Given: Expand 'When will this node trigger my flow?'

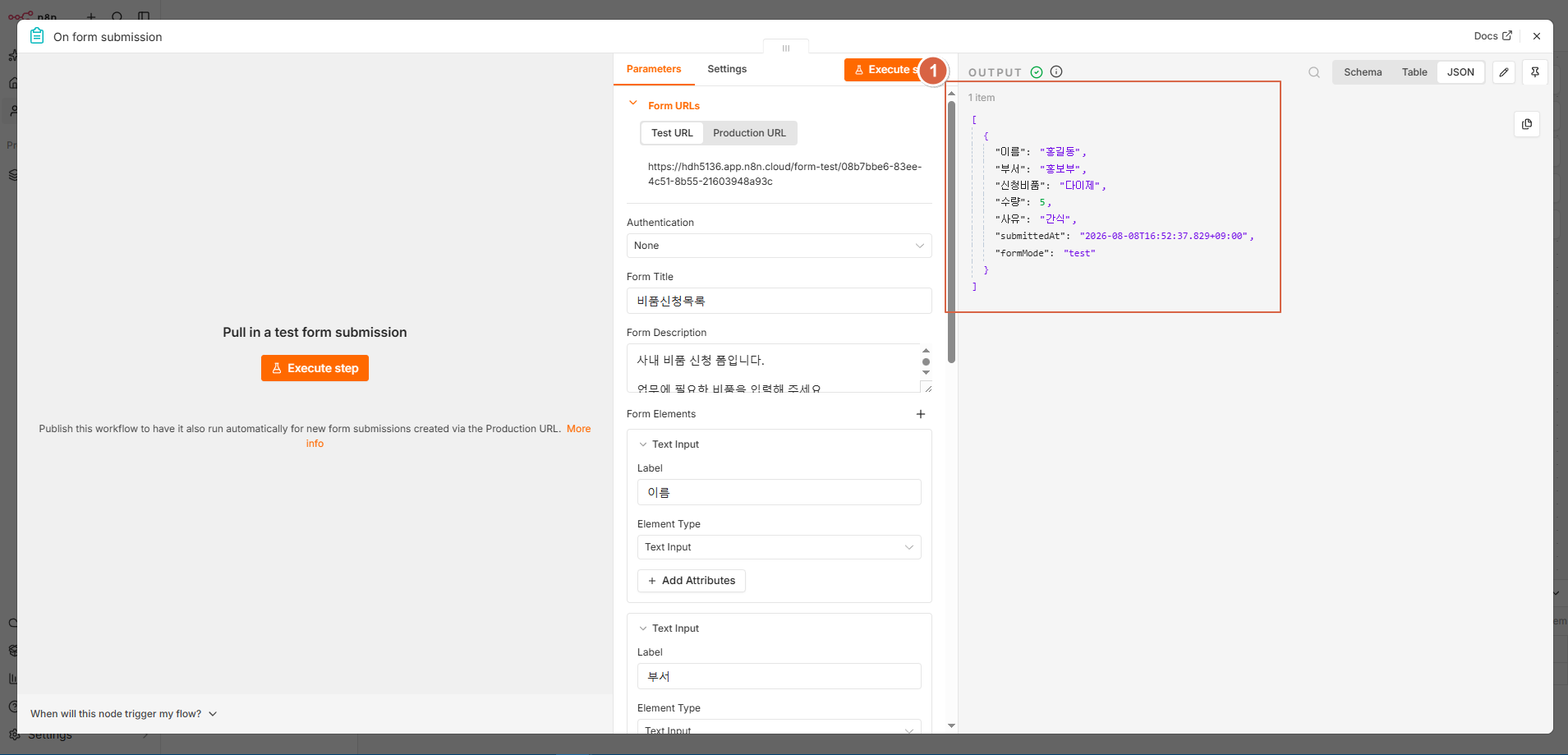Looking at the screenshot, I should tap(123, 714).
